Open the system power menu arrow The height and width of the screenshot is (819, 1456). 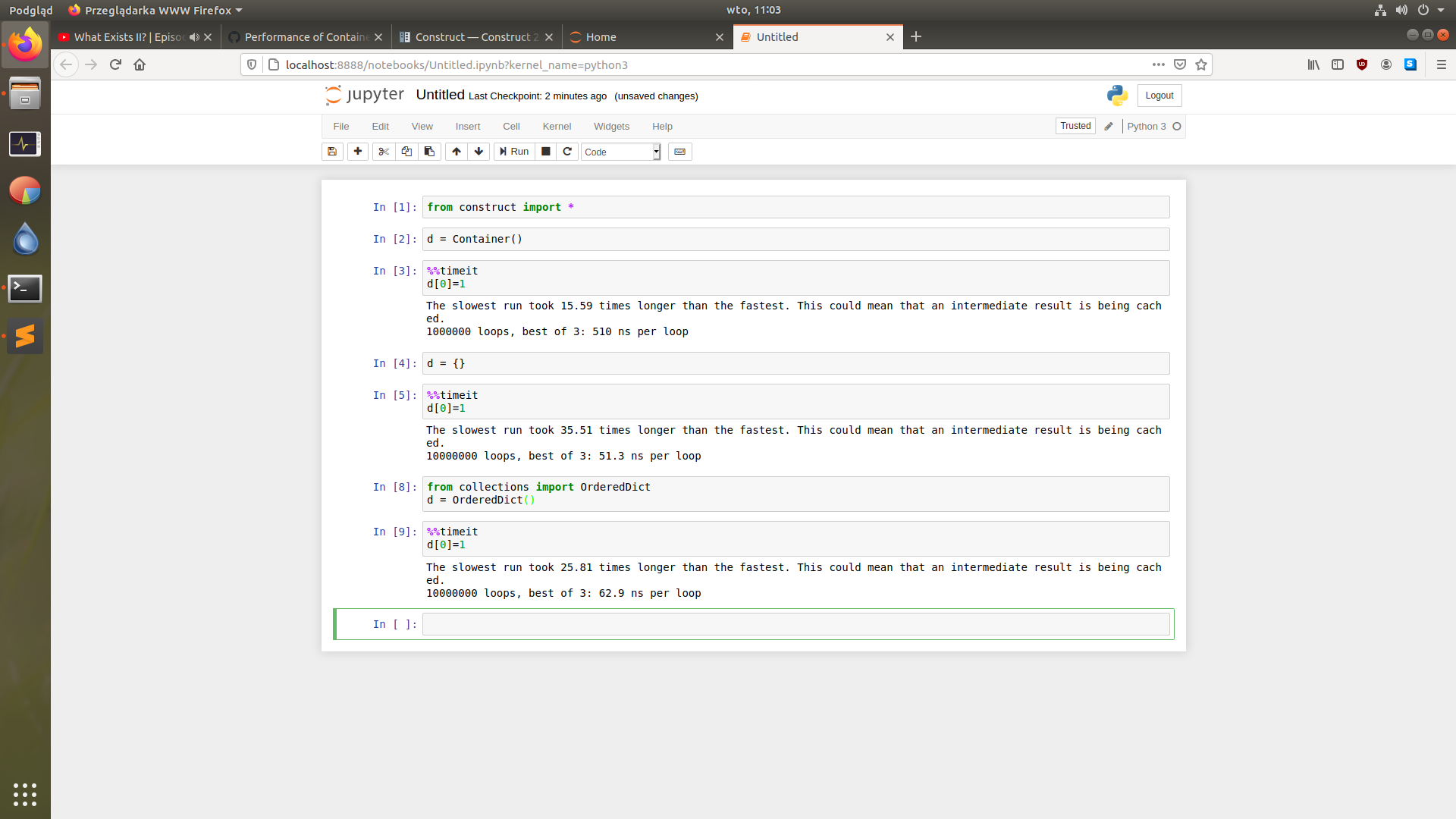click(1441, 10)
